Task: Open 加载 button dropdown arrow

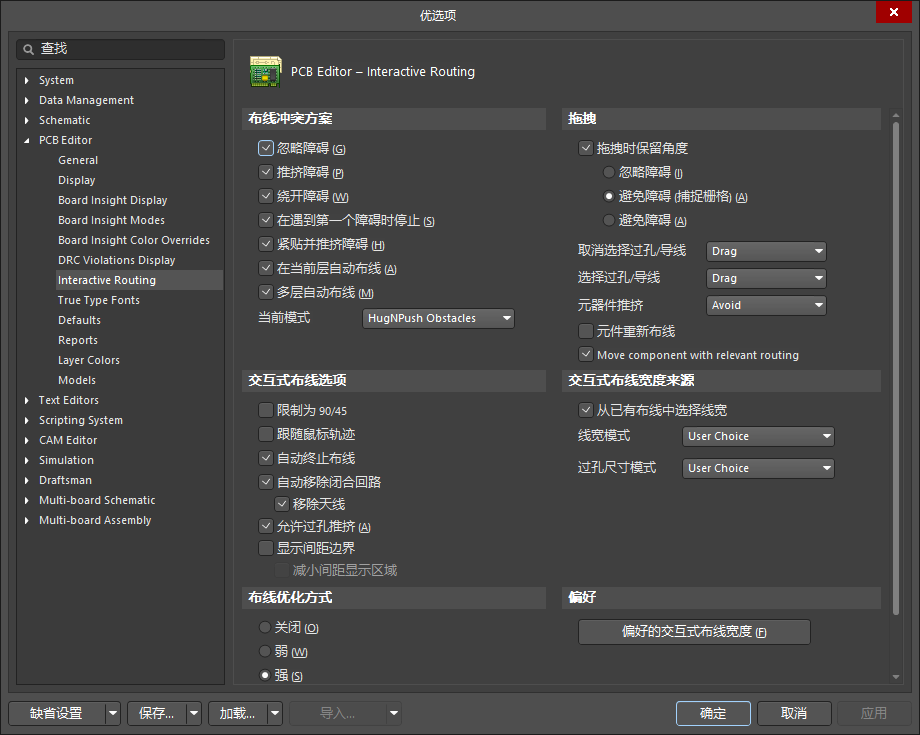Action: (x=275, y=713)
